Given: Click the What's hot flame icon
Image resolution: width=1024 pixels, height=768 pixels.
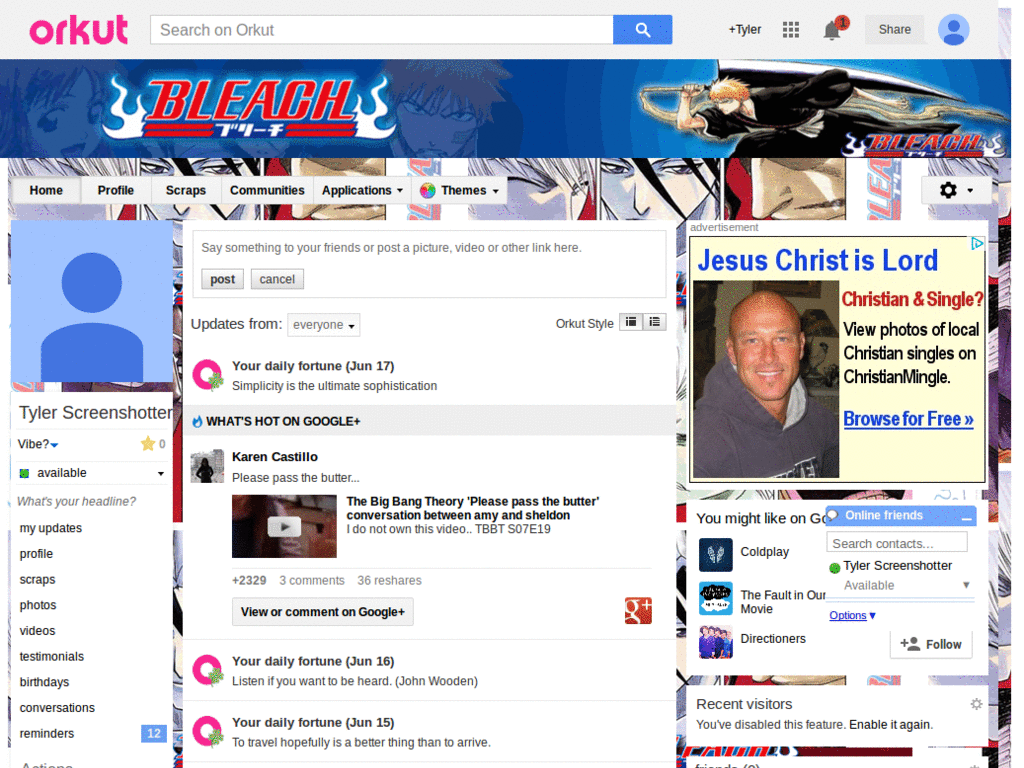Looking at the screenshot, I should pyautogui.click(x=197, y=421).
